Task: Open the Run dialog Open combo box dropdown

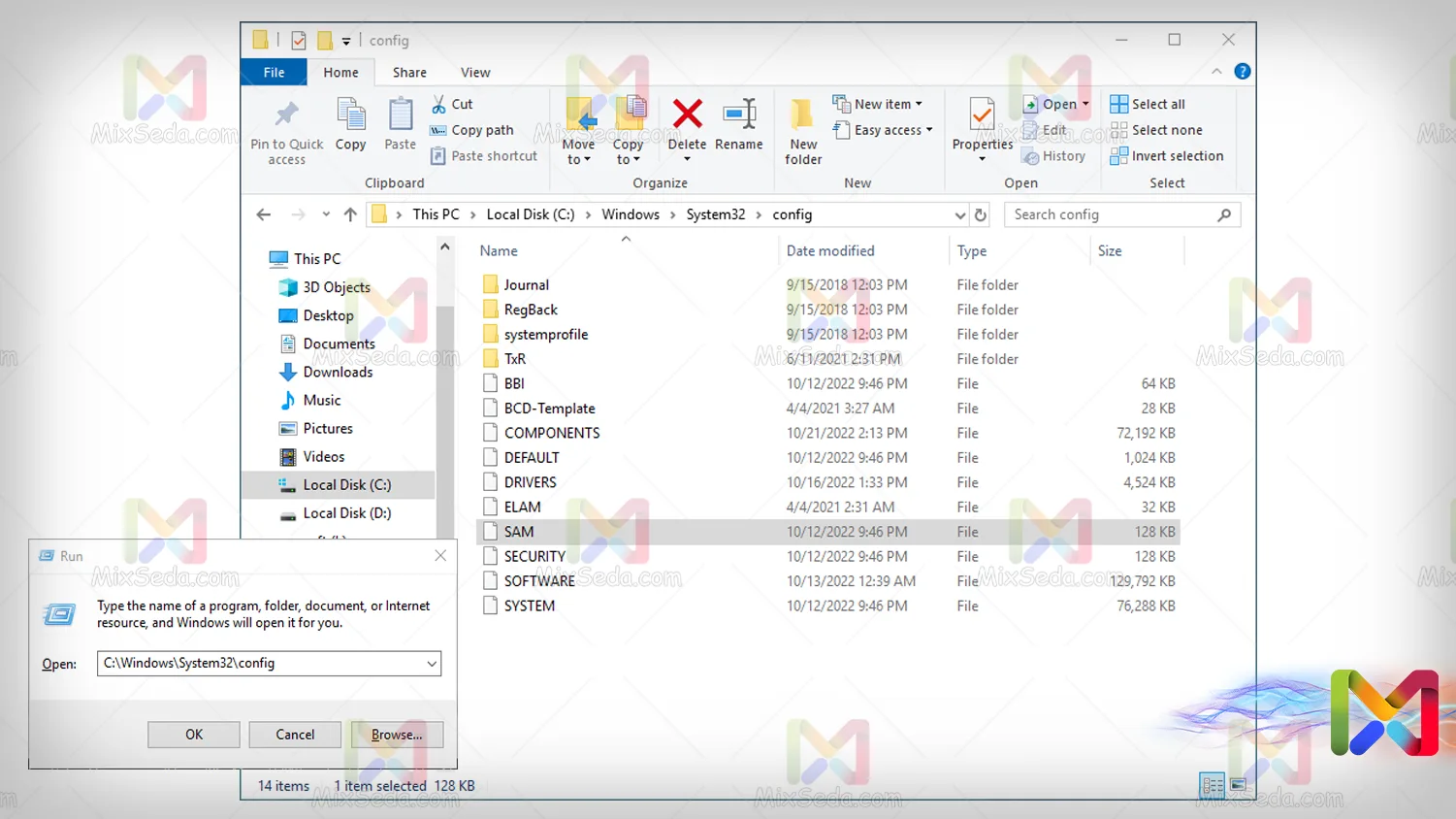Action: click(x=432, y=664)
